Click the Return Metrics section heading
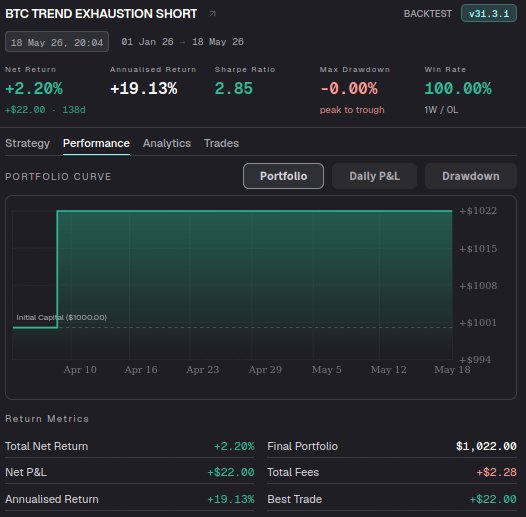Viewport: 526px width, 517px height. click(47, 419)
